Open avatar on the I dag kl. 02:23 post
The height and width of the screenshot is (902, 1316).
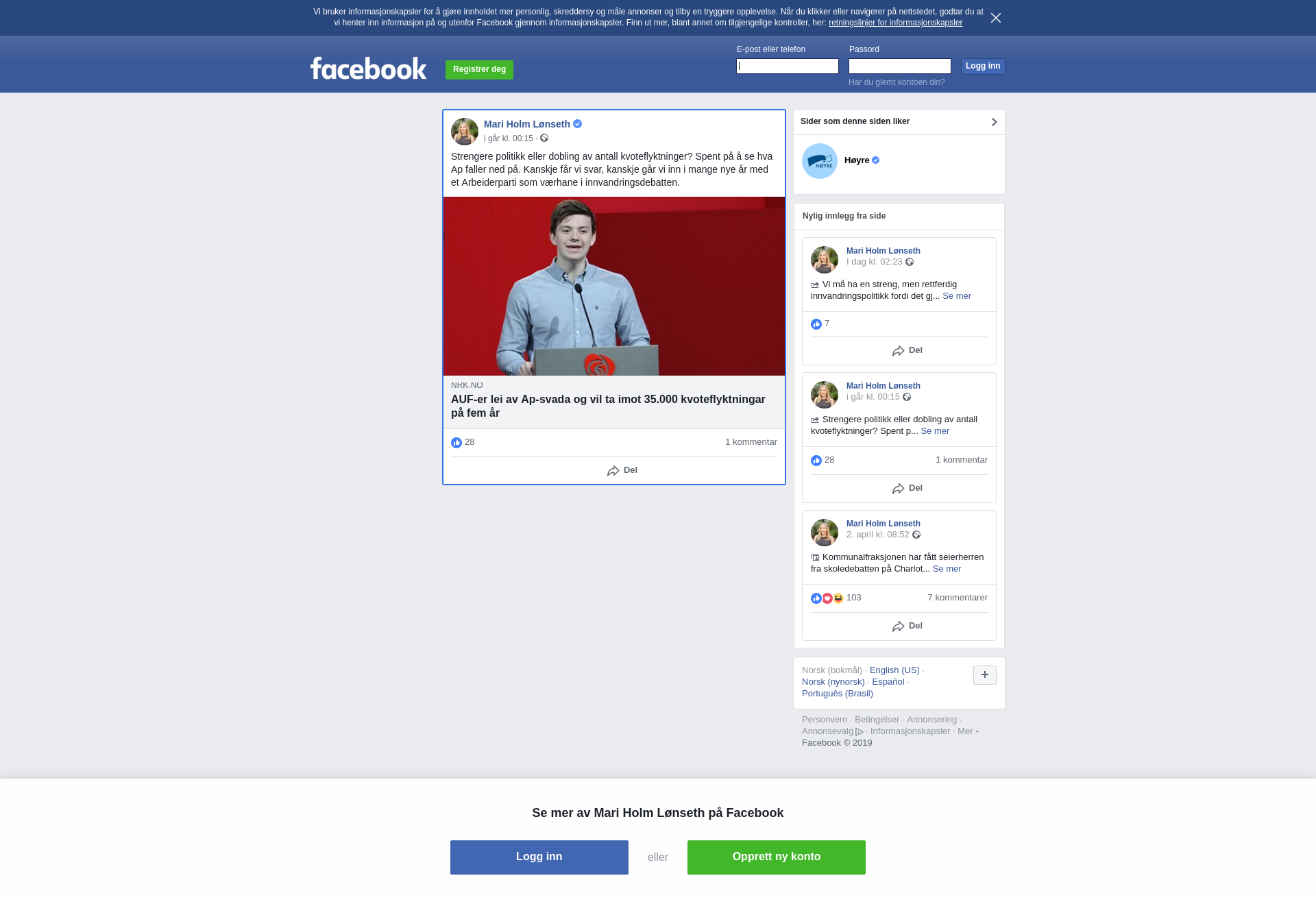[x=825, y=260]
